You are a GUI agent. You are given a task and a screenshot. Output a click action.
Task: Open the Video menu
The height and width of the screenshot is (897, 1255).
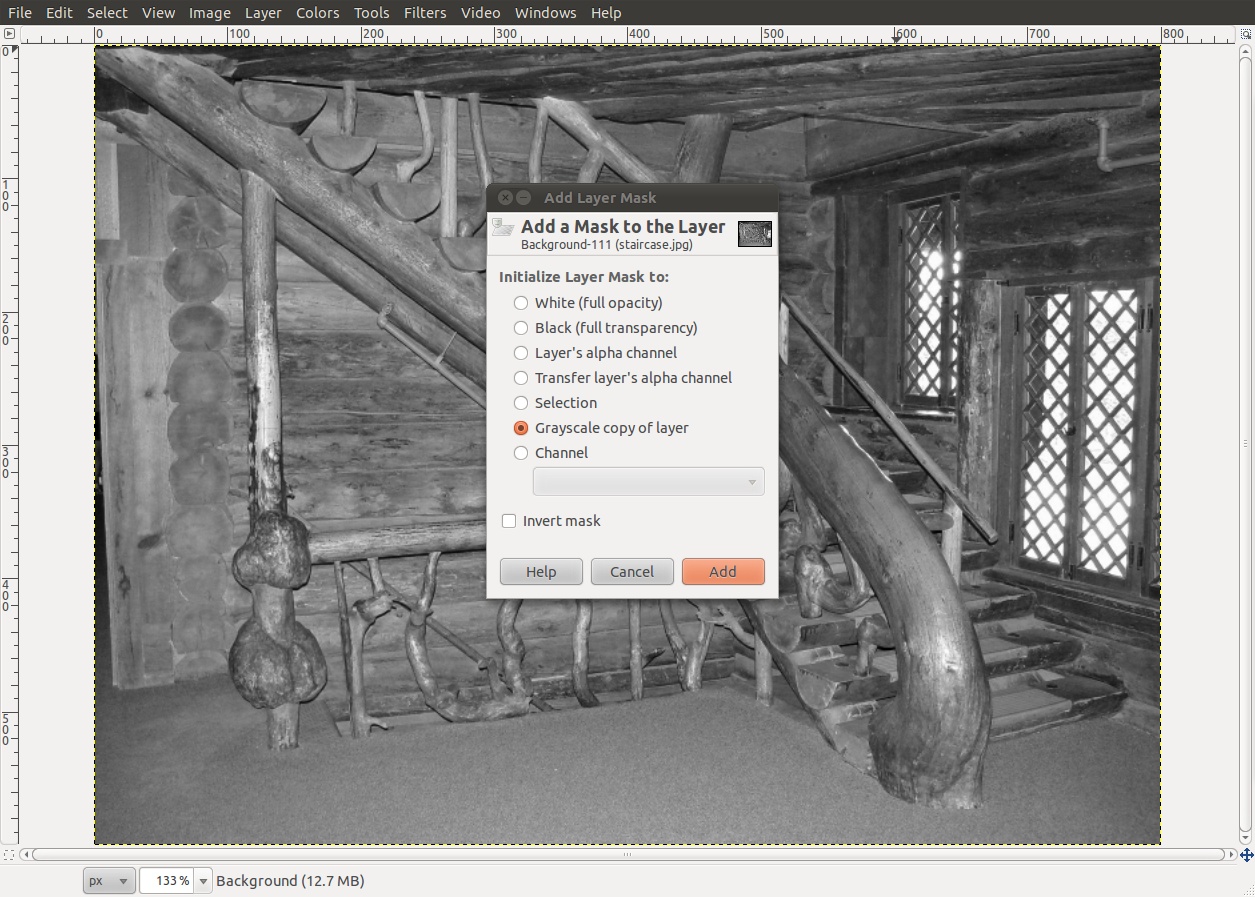481,13
